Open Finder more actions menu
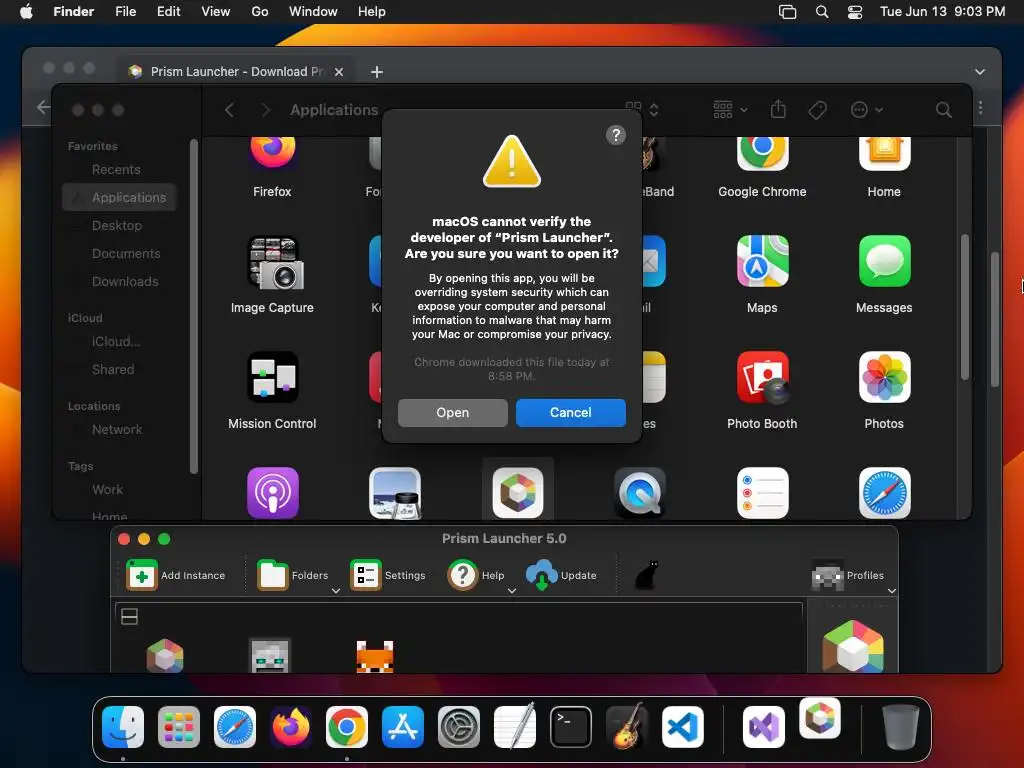 [867, 110]
